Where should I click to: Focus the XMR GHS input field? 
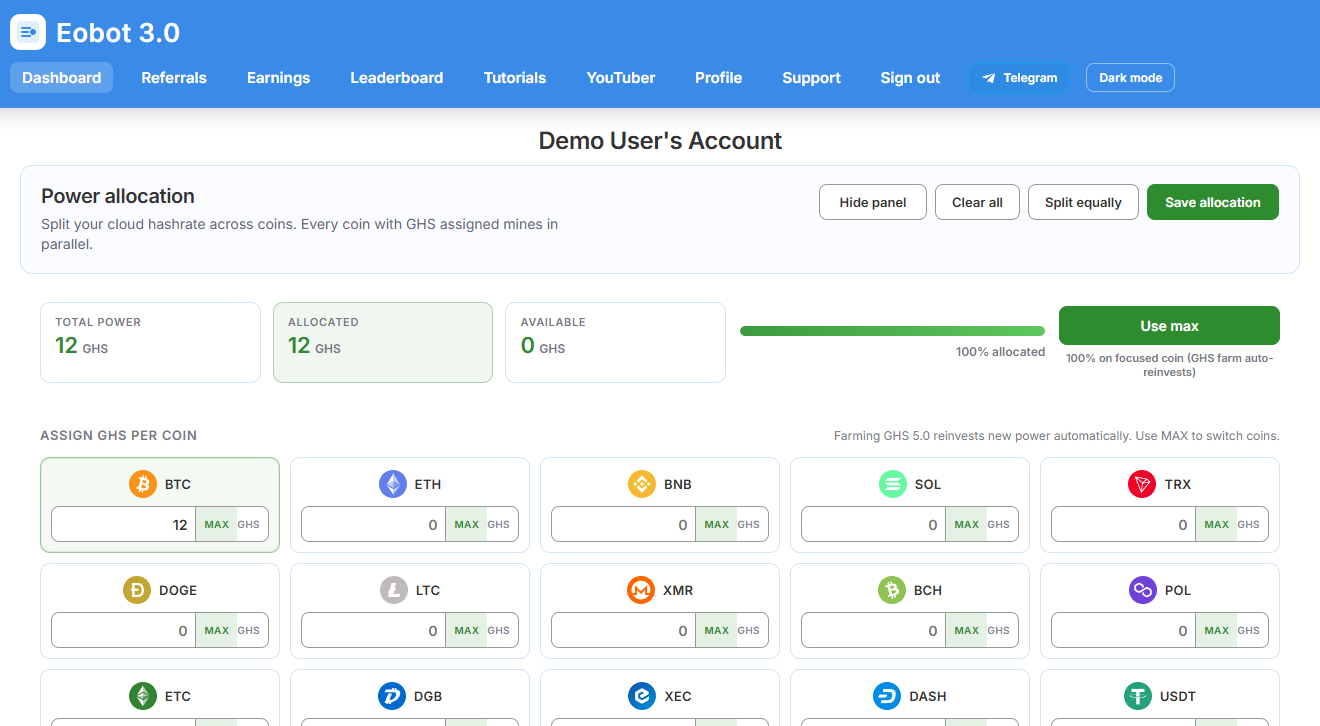pyautogui.click(x=624, y=630)
